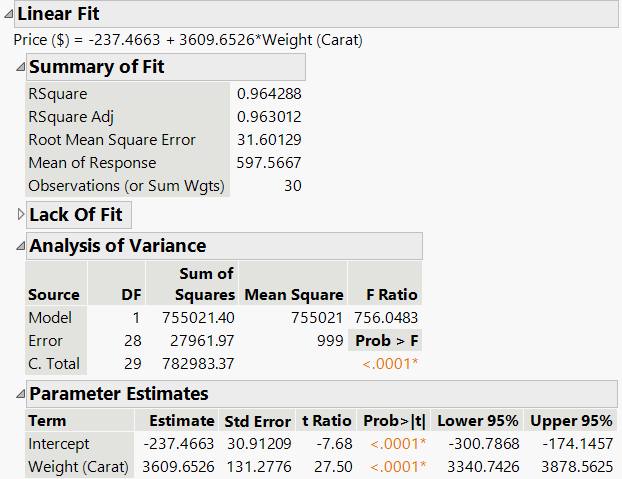
Task: Select F Ratio value 756.0483
Action: [386, 318]
